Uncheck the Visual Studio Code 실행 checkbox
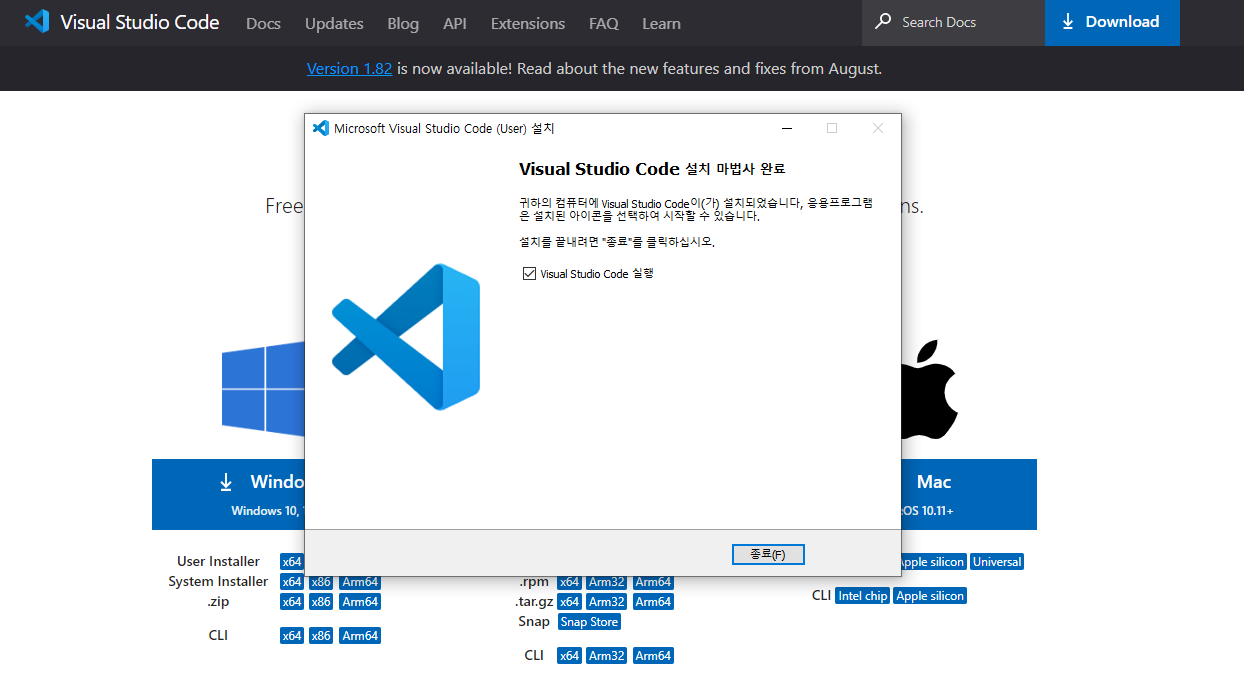Viewport: 1244px width, 688px height. pyautogui.click(x=529, y=273)
